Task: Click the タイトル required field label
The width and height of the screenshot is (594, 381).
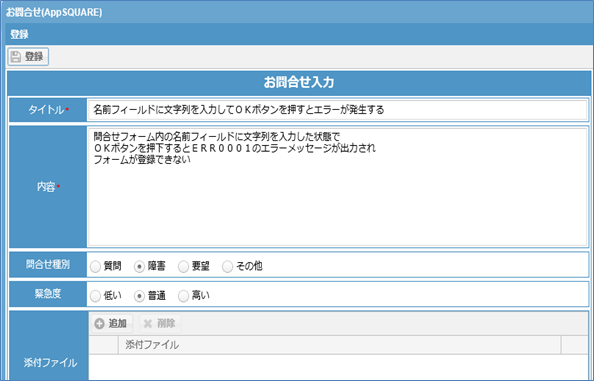Action: coord(48,110)
